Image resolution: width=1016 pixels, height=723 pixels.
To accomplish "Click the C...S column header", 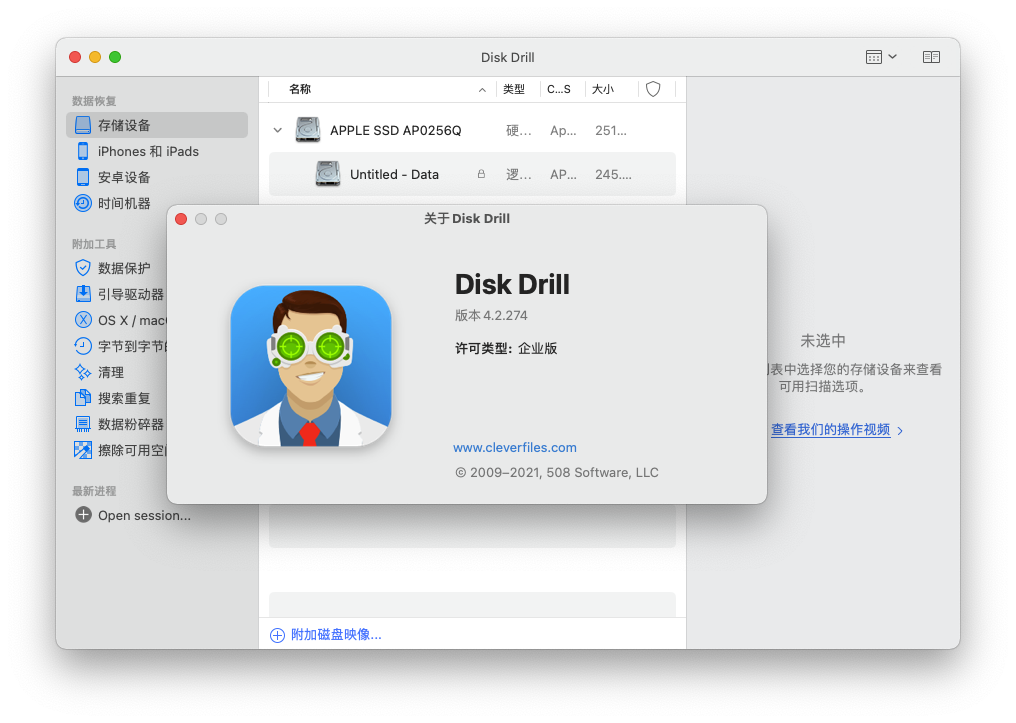I will (559, 89).
